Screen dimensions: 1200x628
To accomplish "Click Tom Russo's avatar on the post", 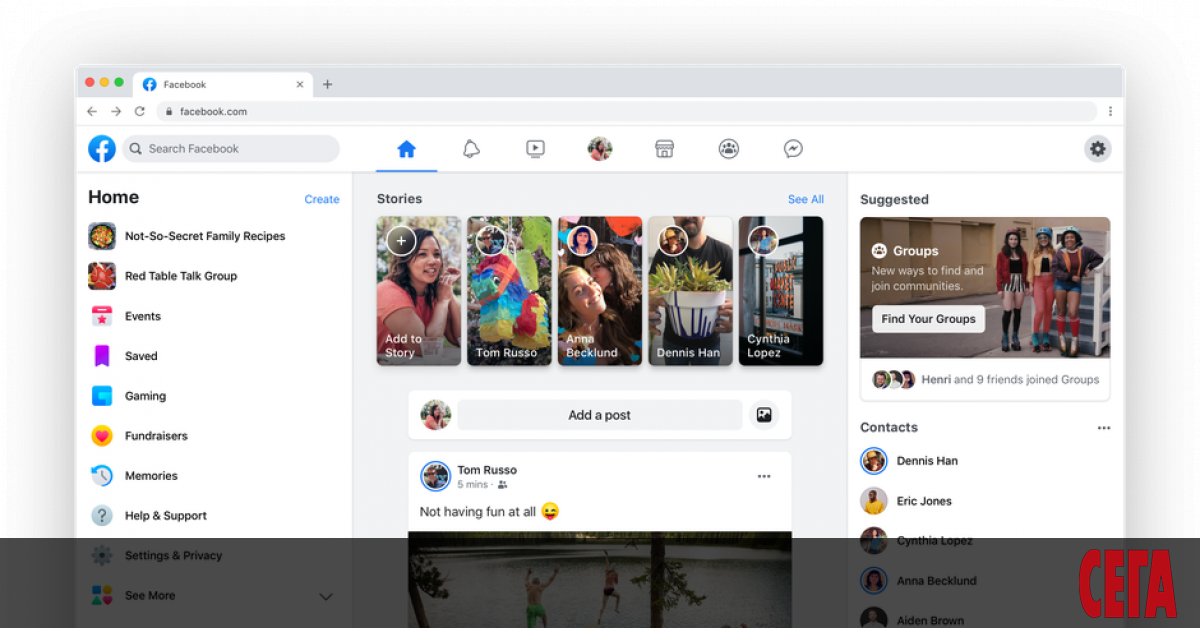I will 435,476.
